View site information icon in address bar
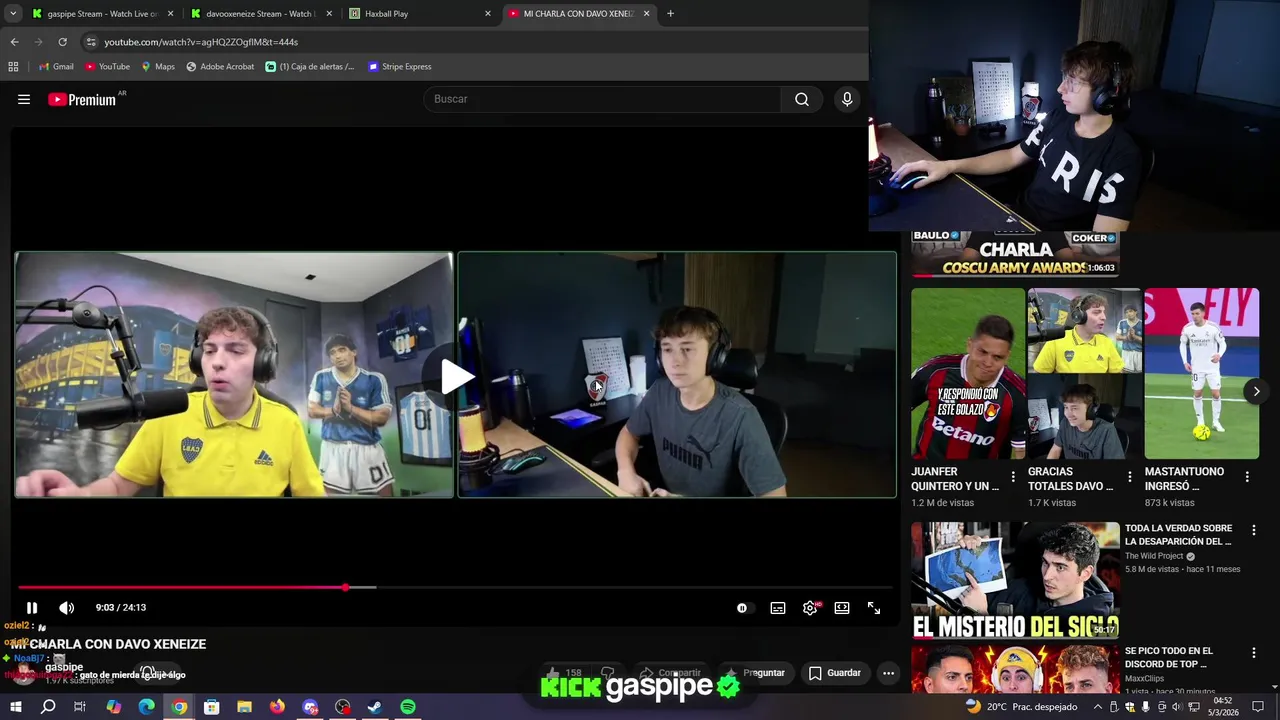This screenshot has height=720, width=1280. coord(91,42)
